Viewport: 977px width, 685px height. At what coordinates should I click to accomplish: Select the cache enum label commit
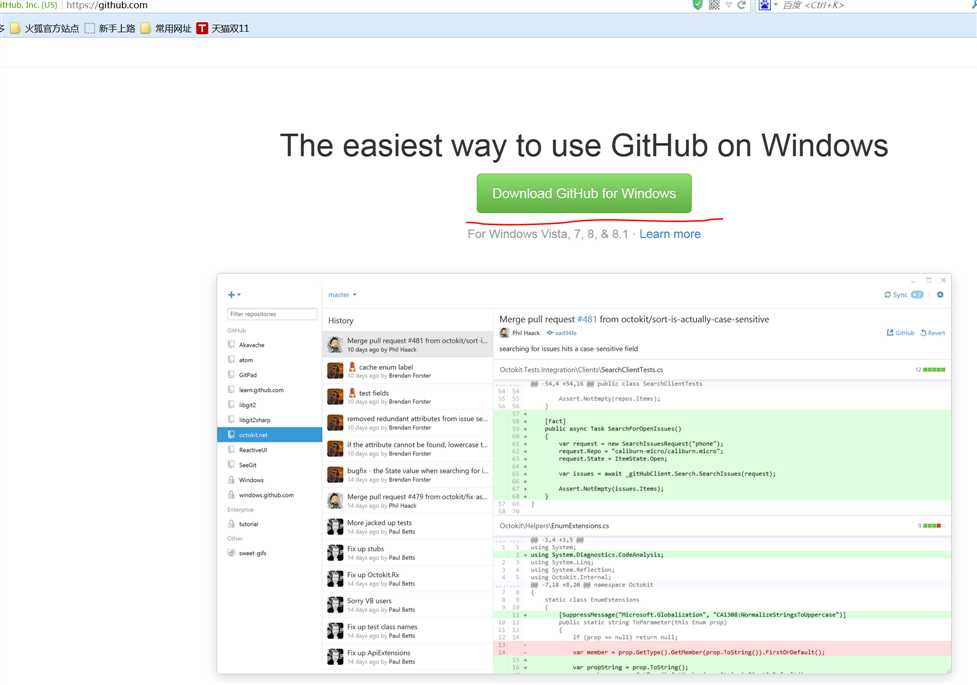(408, 371)
